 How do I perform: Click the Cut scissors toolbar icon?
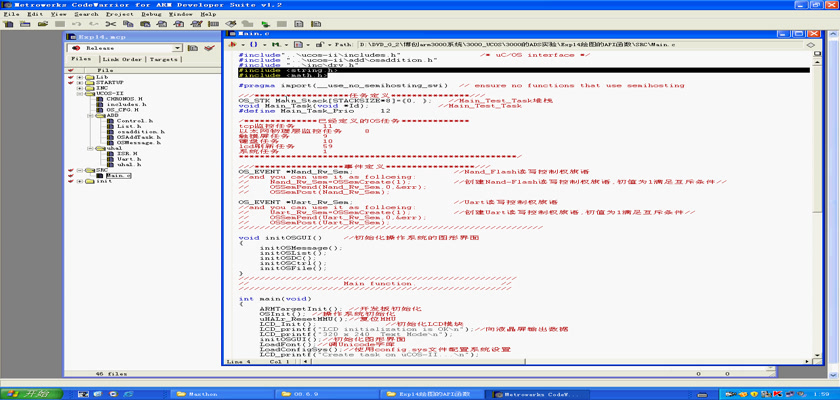(110, 24)
